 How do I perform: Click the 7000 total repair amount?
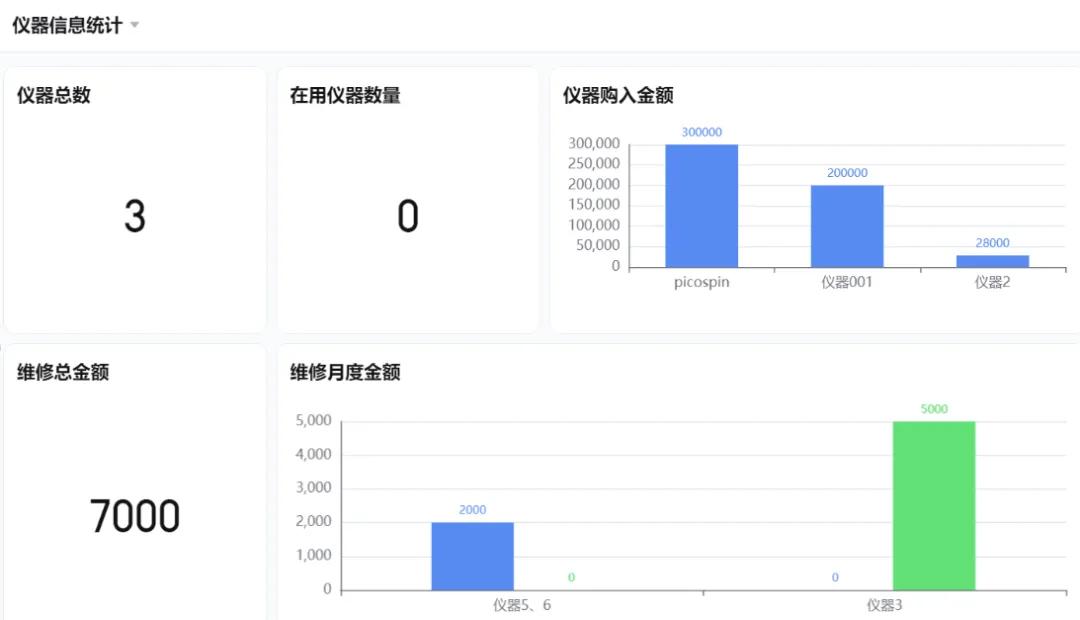pos(135,516)
